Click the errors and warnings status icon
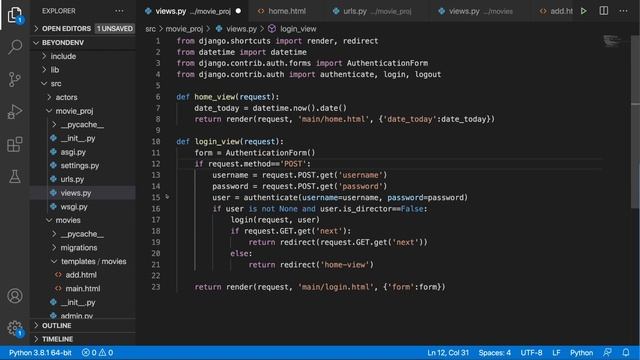 (98, 353)
